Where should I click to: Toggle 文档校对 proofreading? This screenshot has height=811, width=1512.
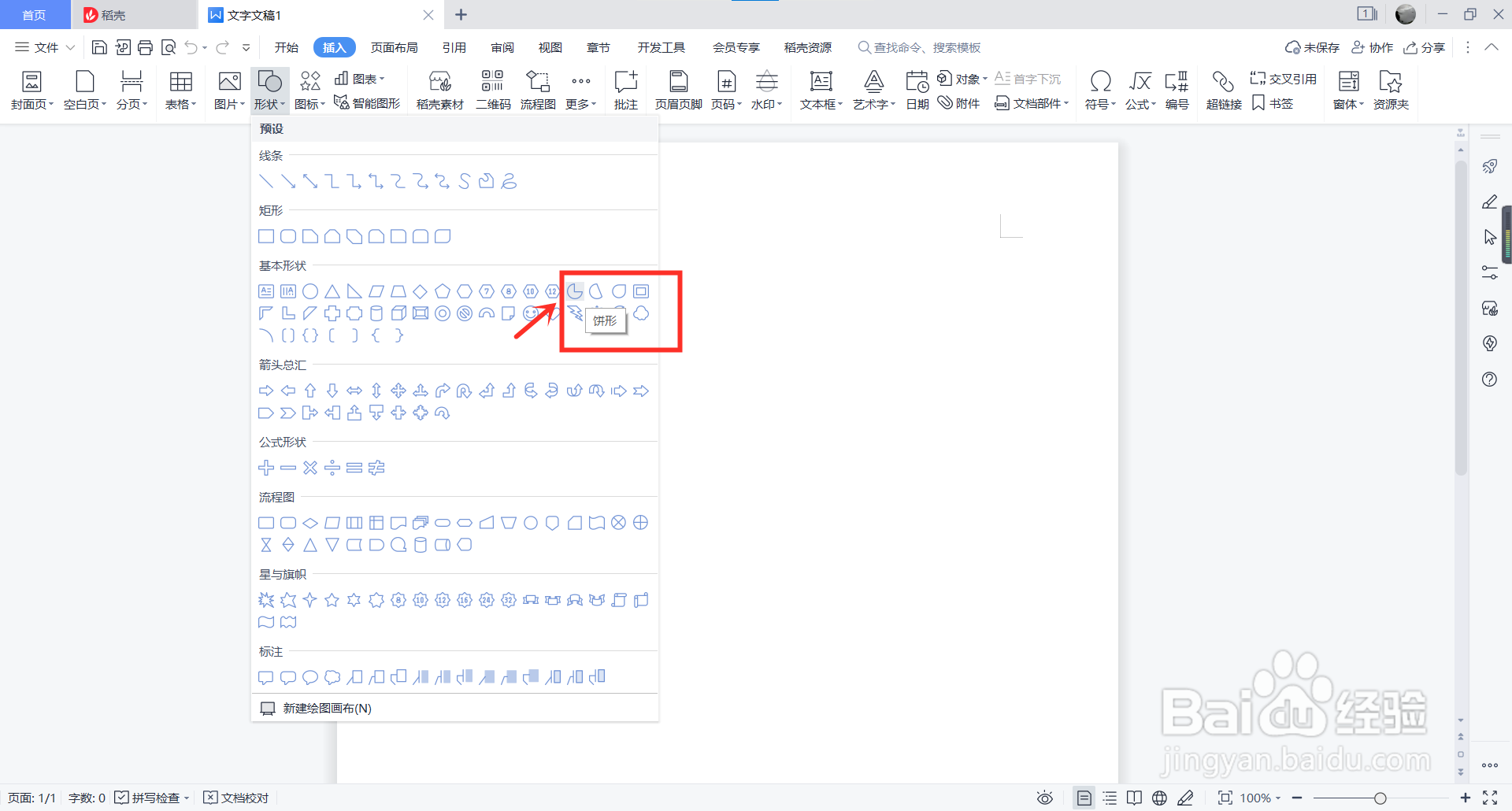point(236,798)
